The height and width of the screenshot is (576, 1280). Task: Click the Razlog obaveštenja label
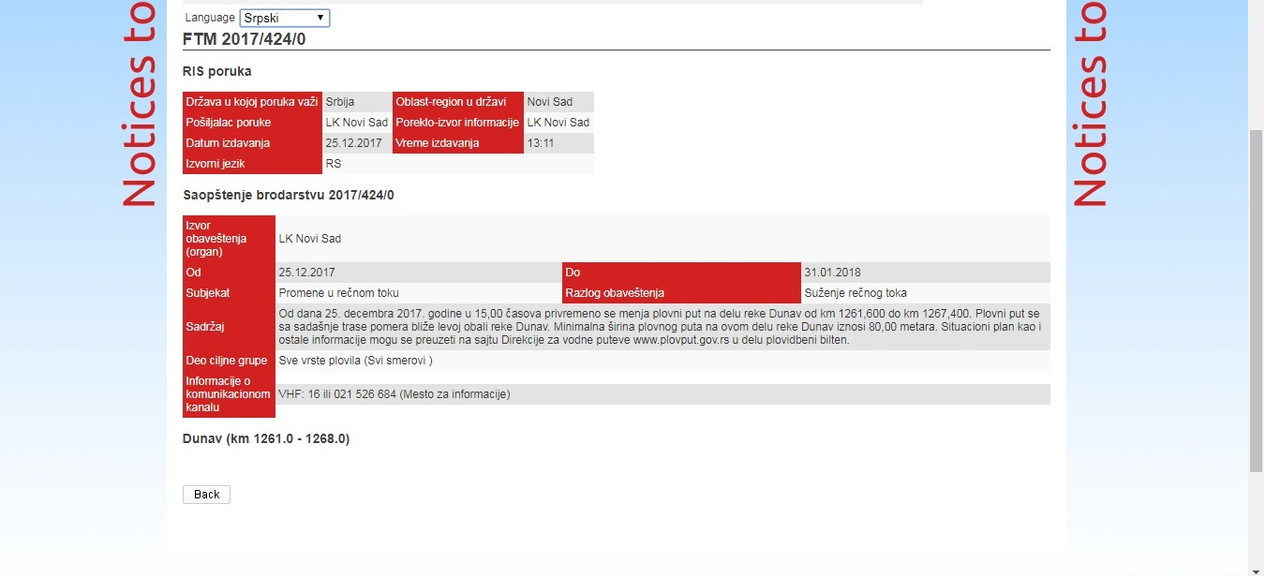(x=682, y=293)
